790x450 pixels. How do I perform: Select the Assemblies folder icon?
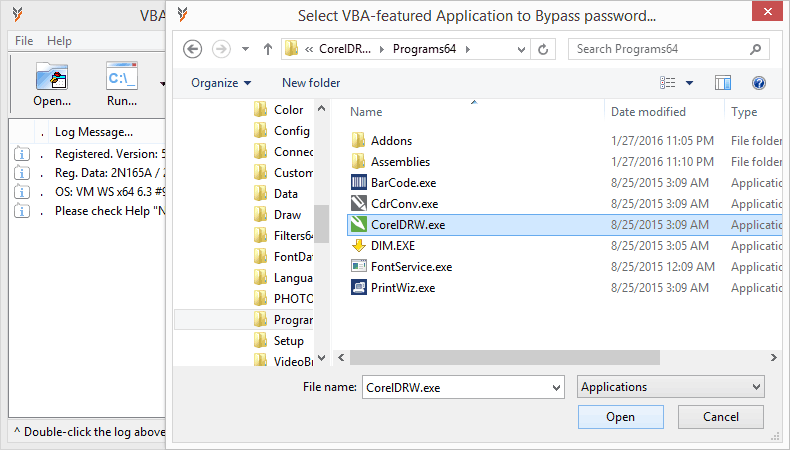point(359,161)
